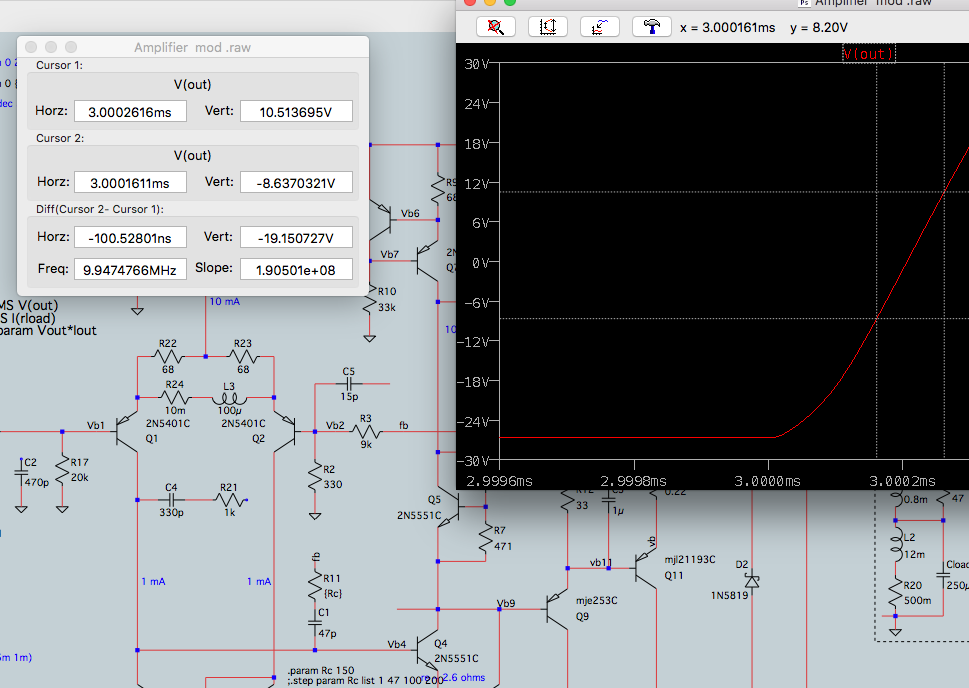The image size is (969, 688).
Task: Click the 2.6 ohms annotation text
Action: (x=463, y=677)
